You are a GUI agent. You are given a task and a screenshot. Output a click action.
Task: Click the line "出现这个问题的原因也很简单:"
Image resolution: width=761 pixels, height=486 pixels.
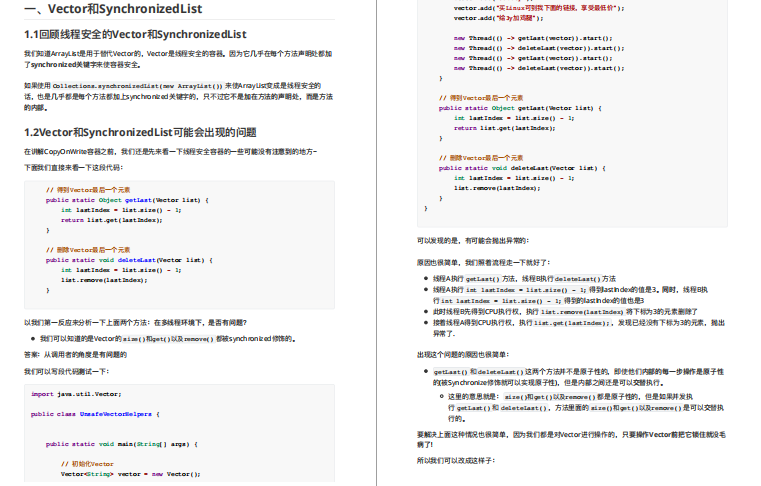(x=463, y=355)
